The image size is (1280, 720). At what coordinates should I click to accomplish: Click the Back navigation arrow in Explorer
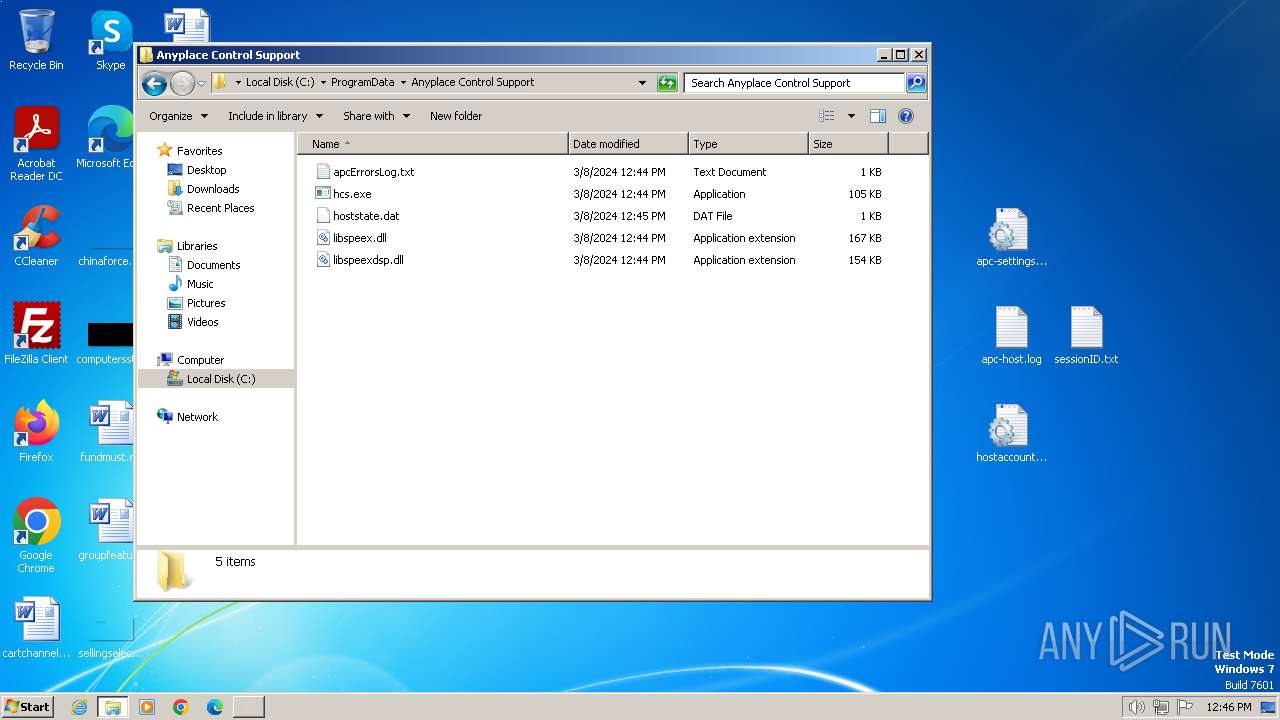[x=154, y=83]
